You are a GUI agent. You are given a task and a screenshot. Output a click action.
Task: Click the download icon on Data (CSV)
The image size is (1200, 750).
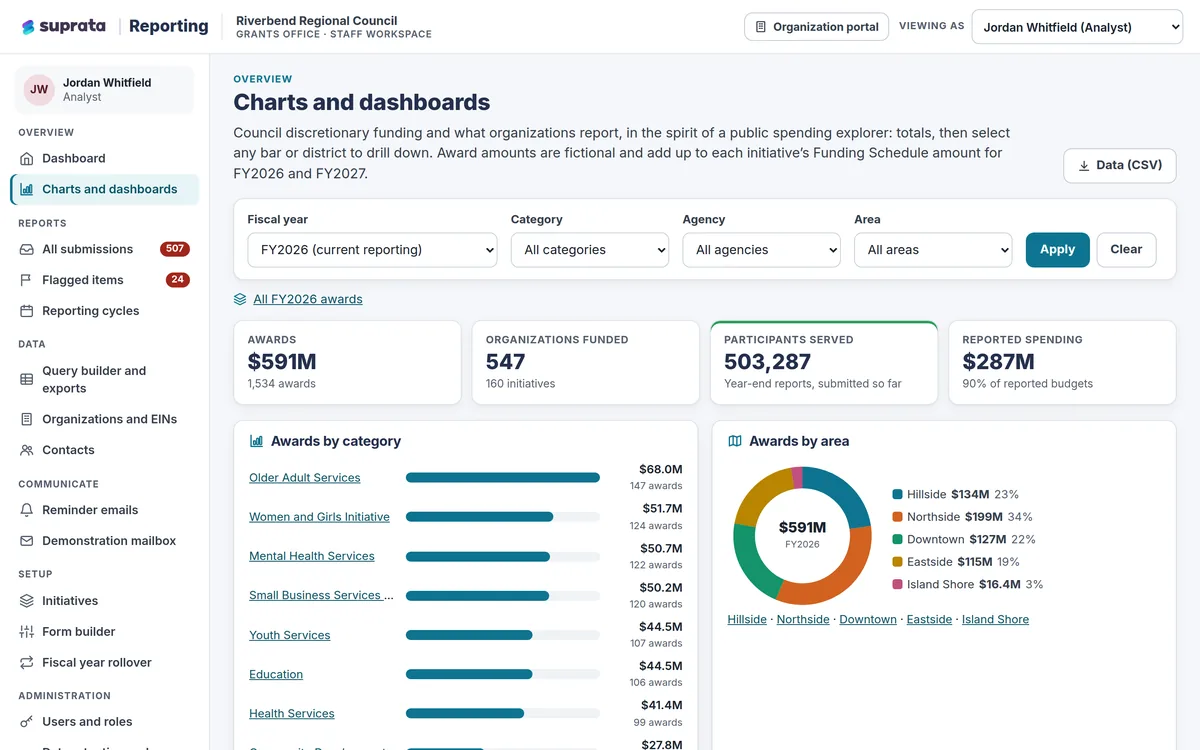click(1084, 165)
